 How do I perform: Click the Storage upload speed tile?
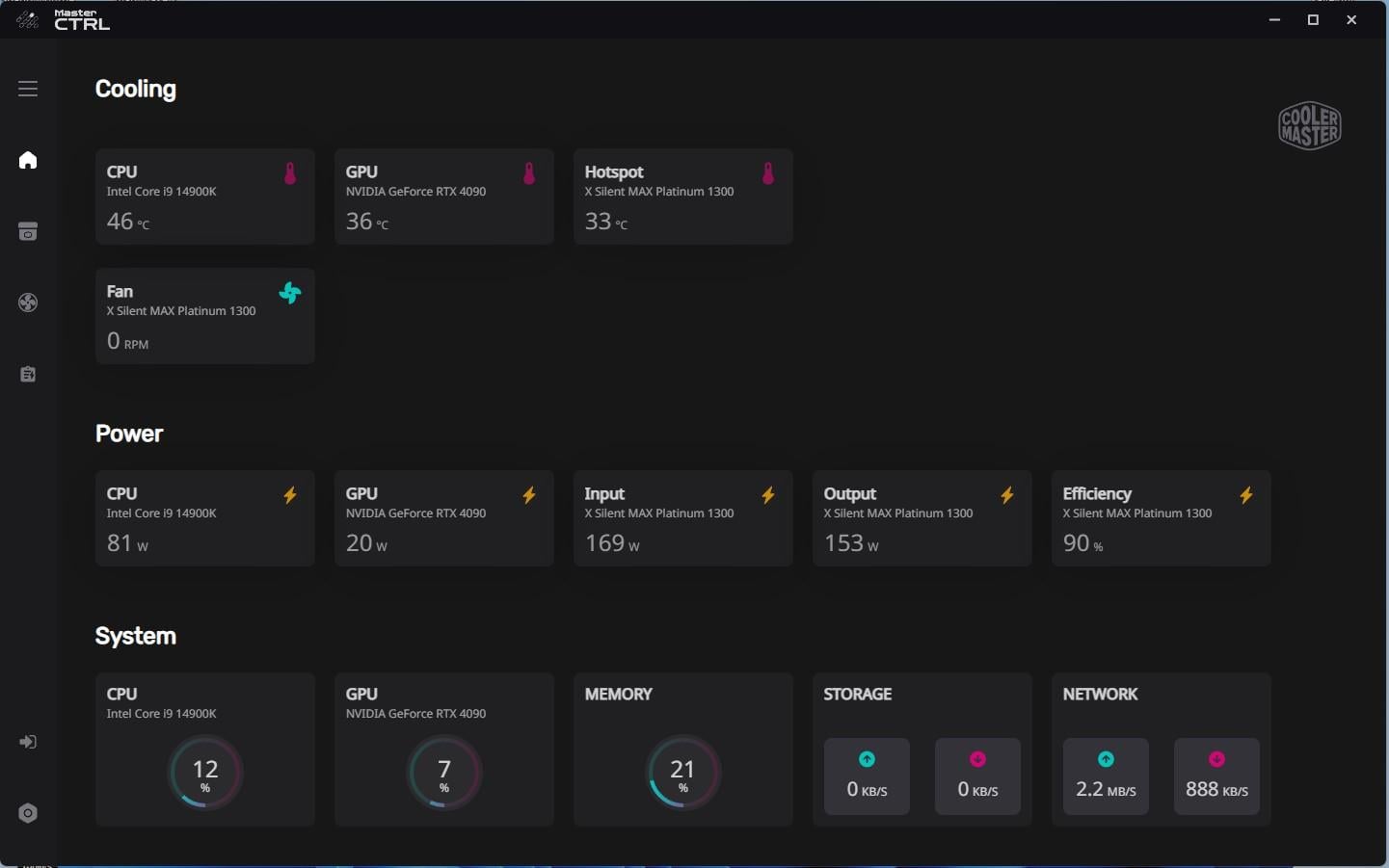867,776
